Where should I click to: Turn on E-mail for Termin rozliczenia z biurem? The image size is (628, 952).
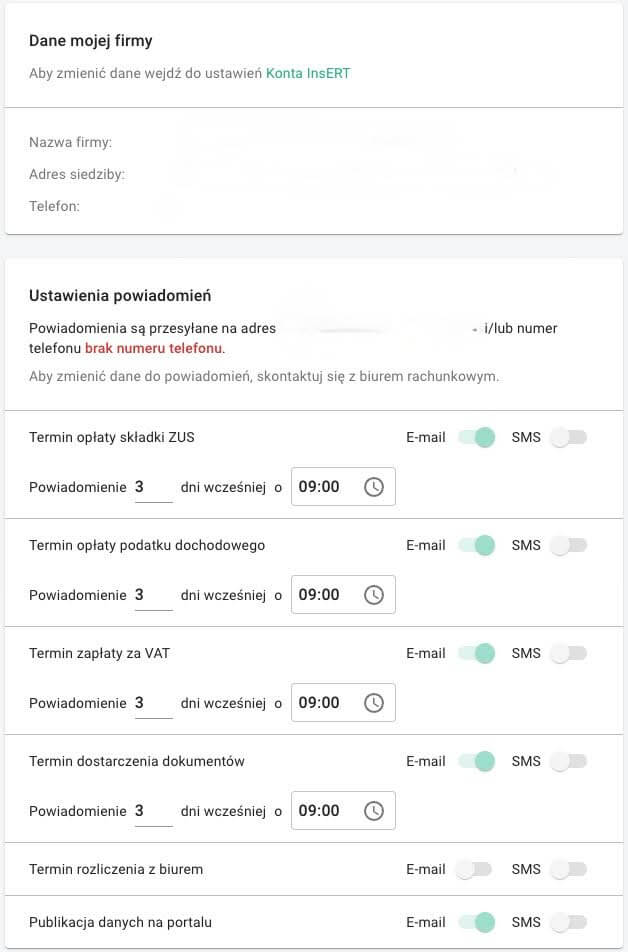(x=473, y=869)
